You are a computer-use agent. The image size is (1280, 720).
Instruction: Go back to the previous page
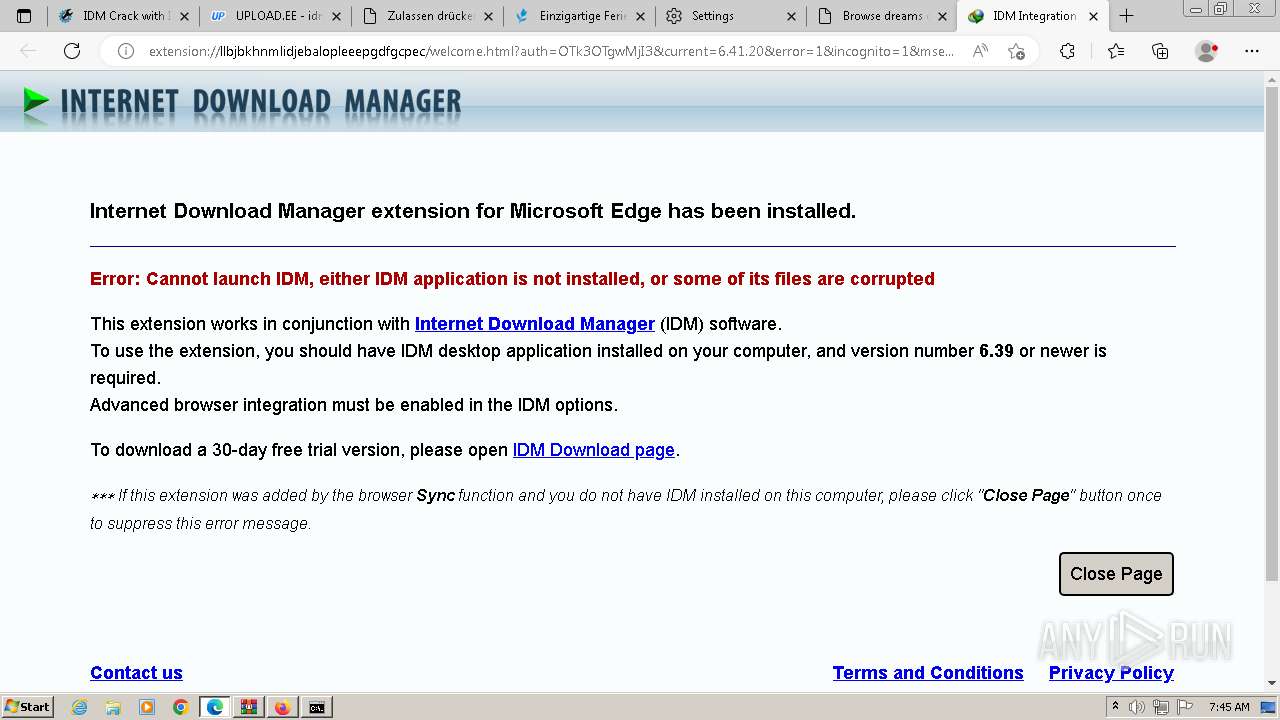pos(28,51)
